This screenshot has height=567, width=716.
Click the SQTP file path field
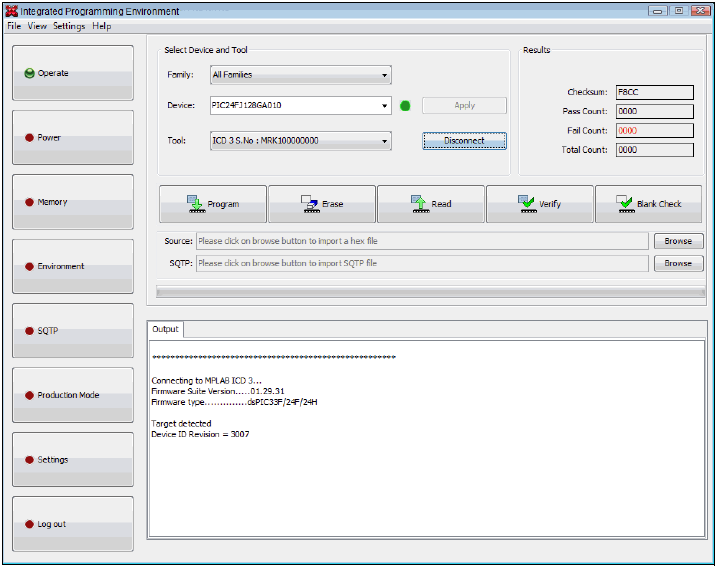click(421, 263)
